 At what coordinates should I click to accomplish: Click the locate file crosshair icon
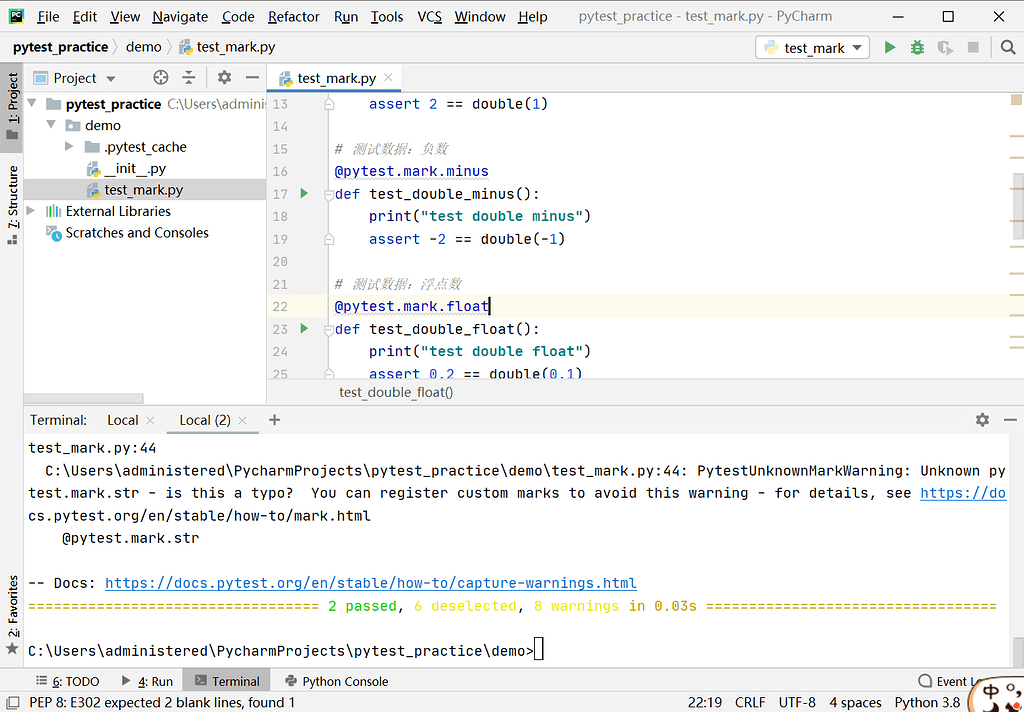pyautogui.click(x=161, y=78)
